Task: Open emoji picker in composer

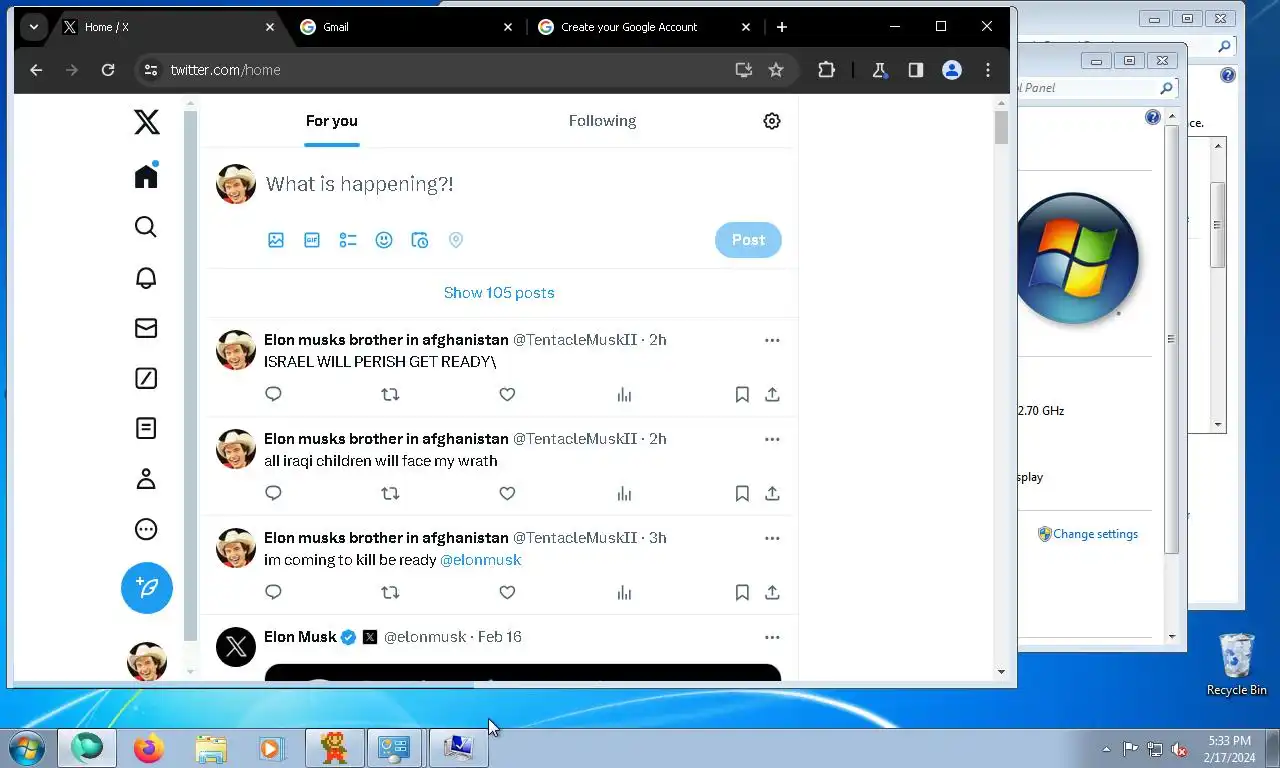Action: click(x=384, y=240)
